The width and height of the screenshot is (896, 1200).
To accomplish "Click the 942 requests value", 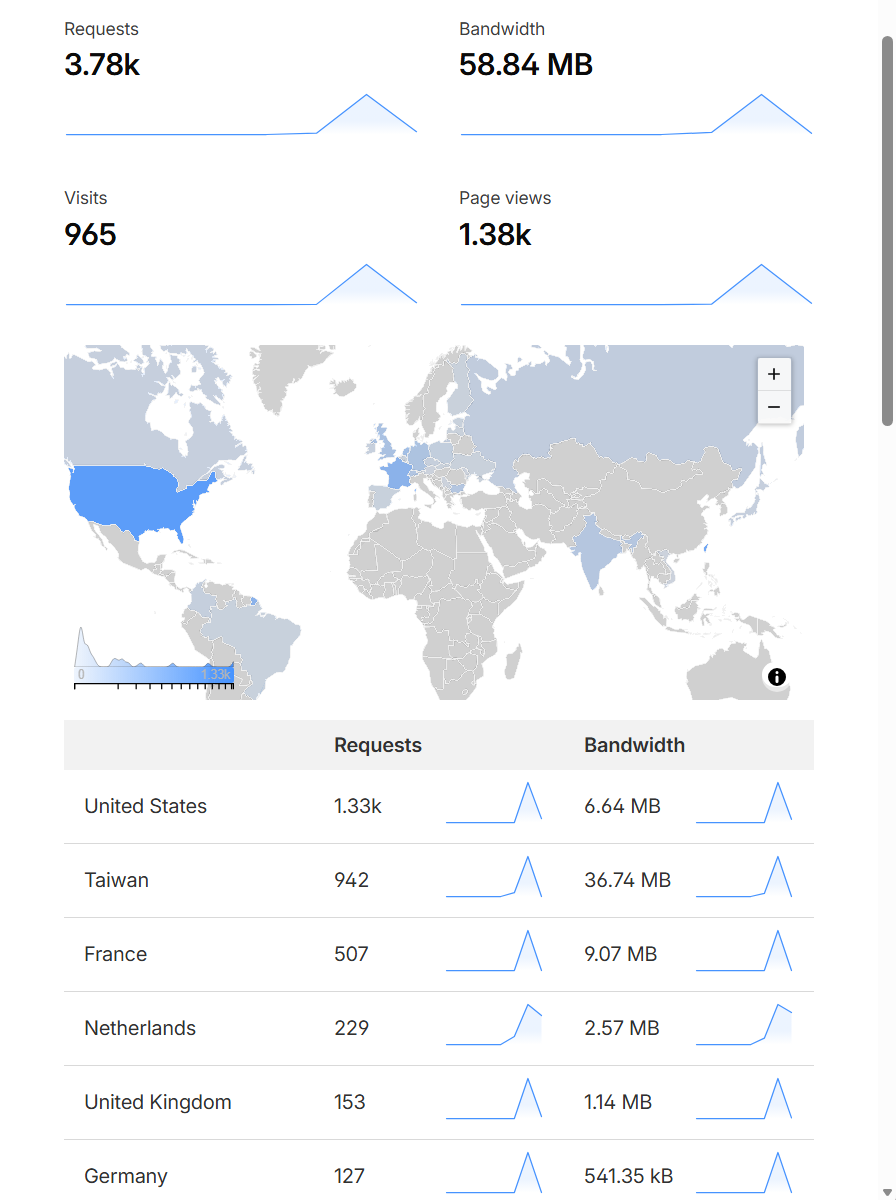I will coord(352,880).
